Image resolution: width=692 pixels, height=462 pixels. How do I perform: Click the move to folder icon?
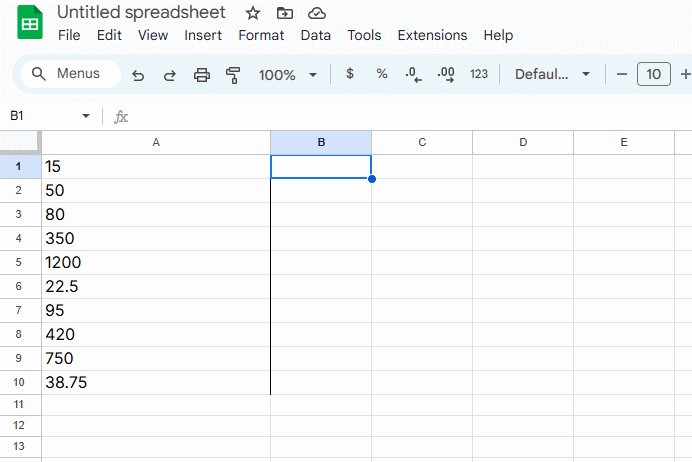pyautogui.click(x=285, y=13)
